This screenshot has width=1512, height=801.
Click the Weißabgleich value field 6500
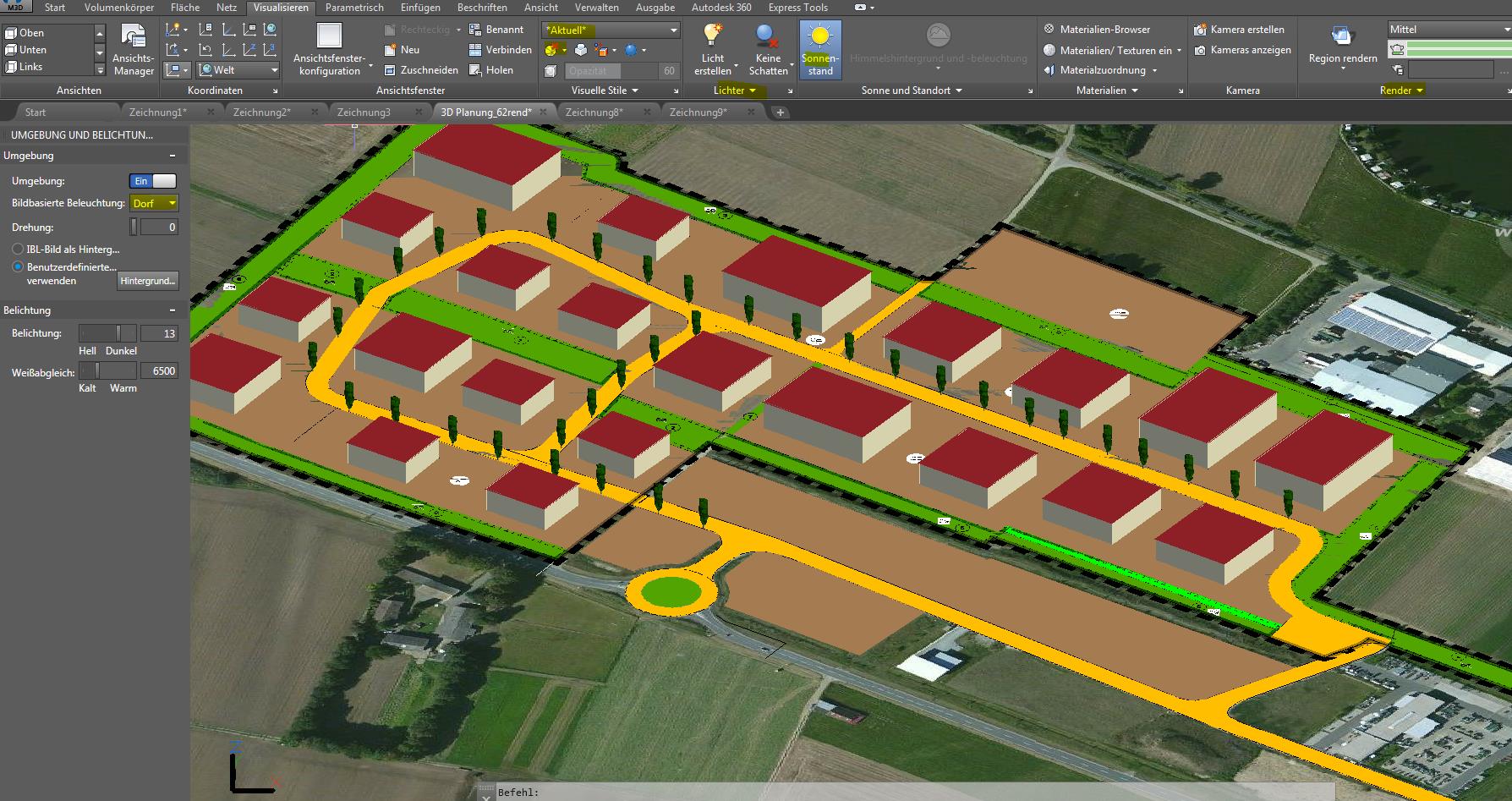tap(159, 370)
